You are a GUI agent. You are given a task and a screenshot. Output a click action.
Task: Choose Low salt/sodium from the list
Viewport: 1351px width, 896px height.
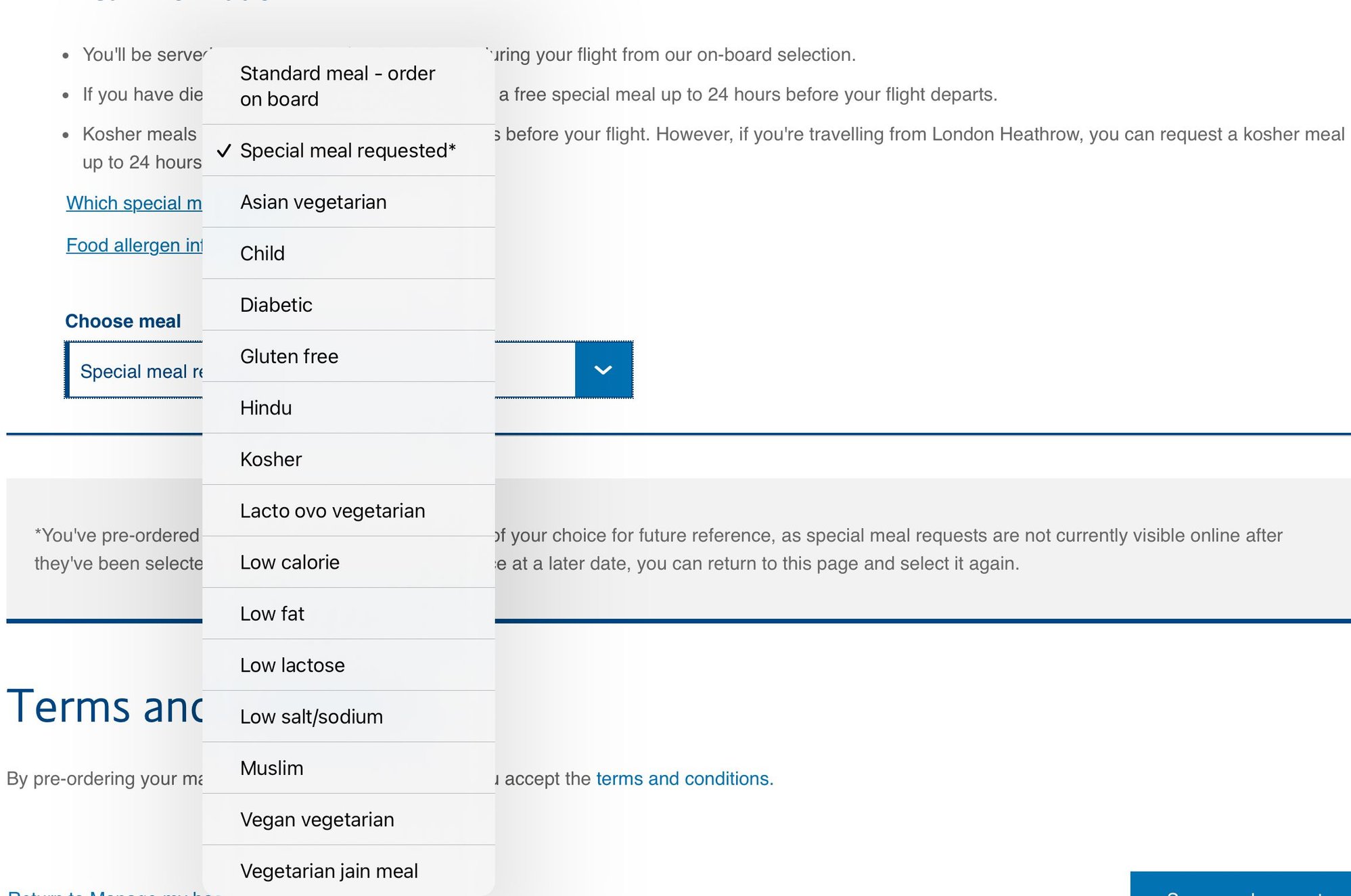pyautogui.click(x=311, y=716)
